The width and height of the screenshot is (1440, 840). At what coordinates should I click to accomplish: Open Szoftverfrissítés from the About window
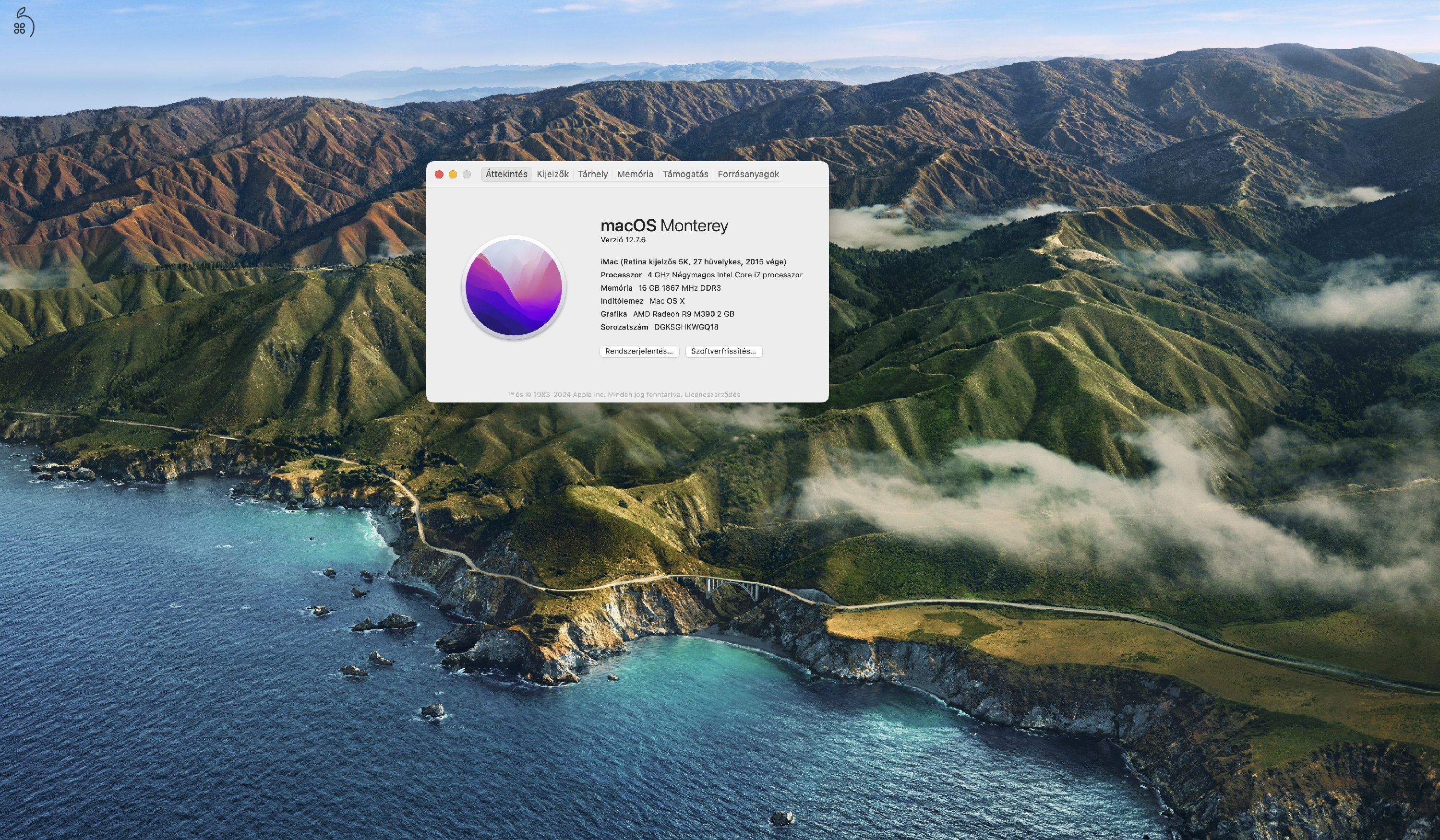pyautogui.click(x=723, y=352)
